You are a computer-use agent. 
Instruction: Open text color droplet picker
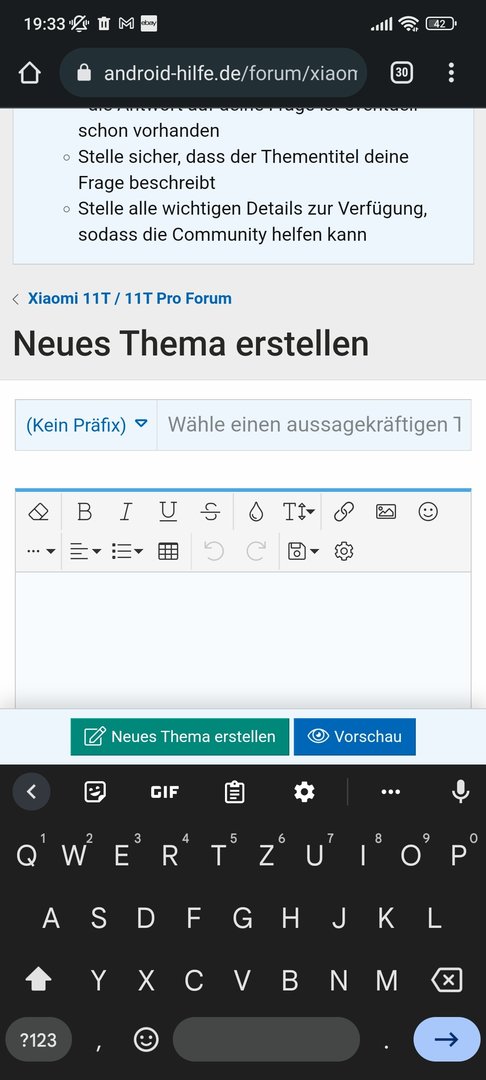pos(256,512)
